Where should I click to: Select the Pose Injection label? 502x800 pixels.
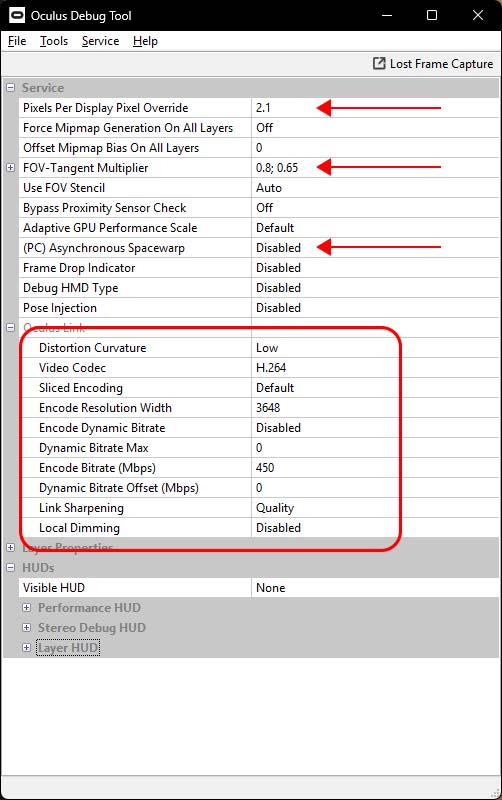(60, 308)
